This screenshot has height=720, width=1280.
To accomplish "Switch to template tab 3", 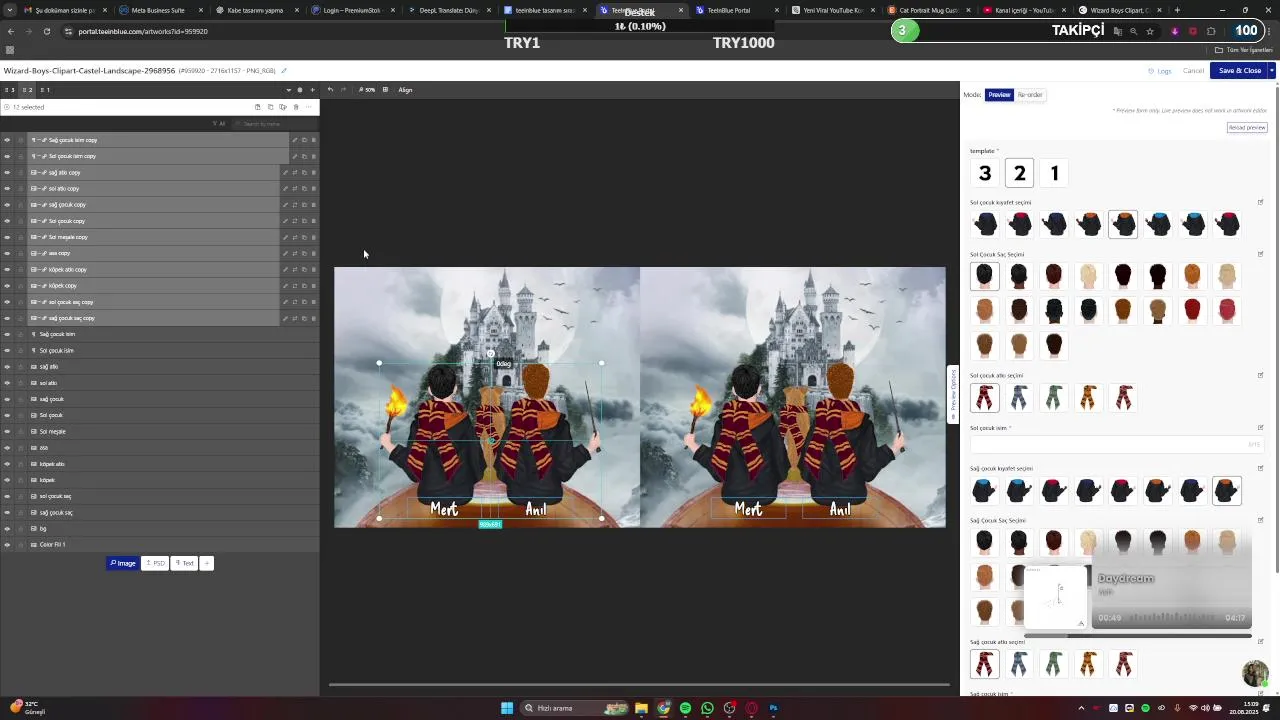I will 10,90.
